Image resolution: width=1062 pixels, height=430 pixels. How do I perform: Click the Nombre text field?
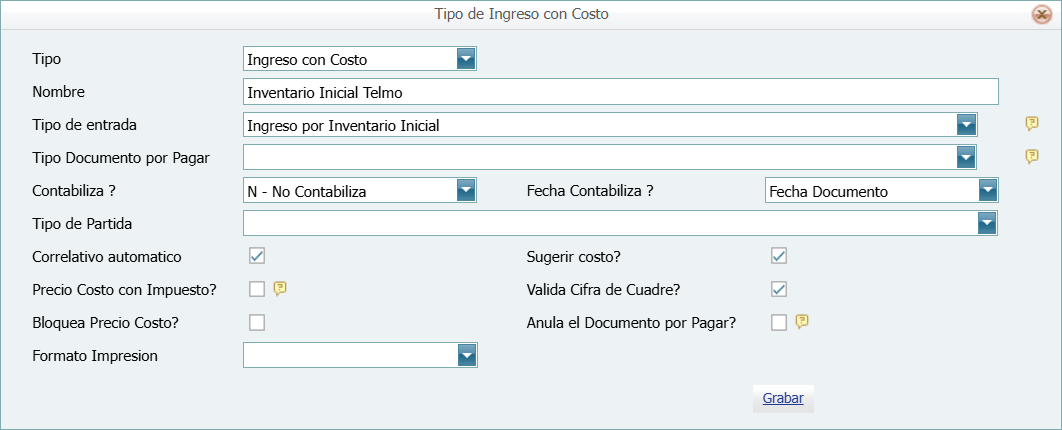(620, 92)
